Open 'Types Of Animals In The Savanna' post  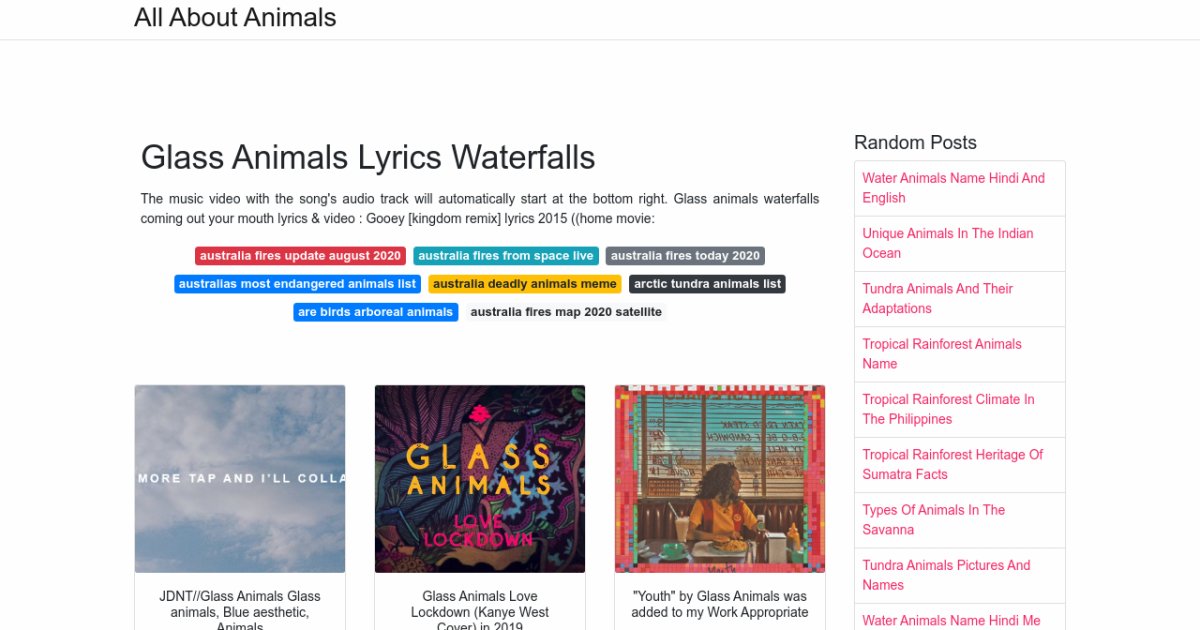pyautogui.click(x=933, y=520)
